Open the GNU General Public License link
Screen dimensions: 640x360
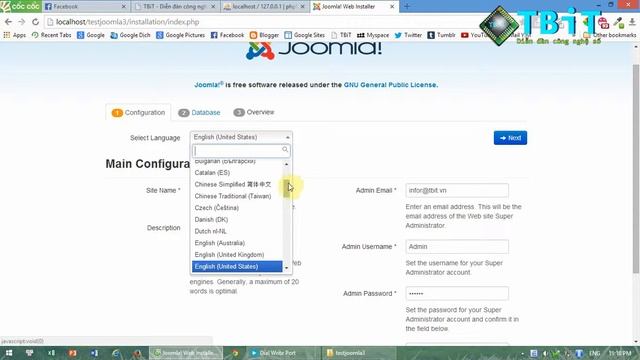390,85
